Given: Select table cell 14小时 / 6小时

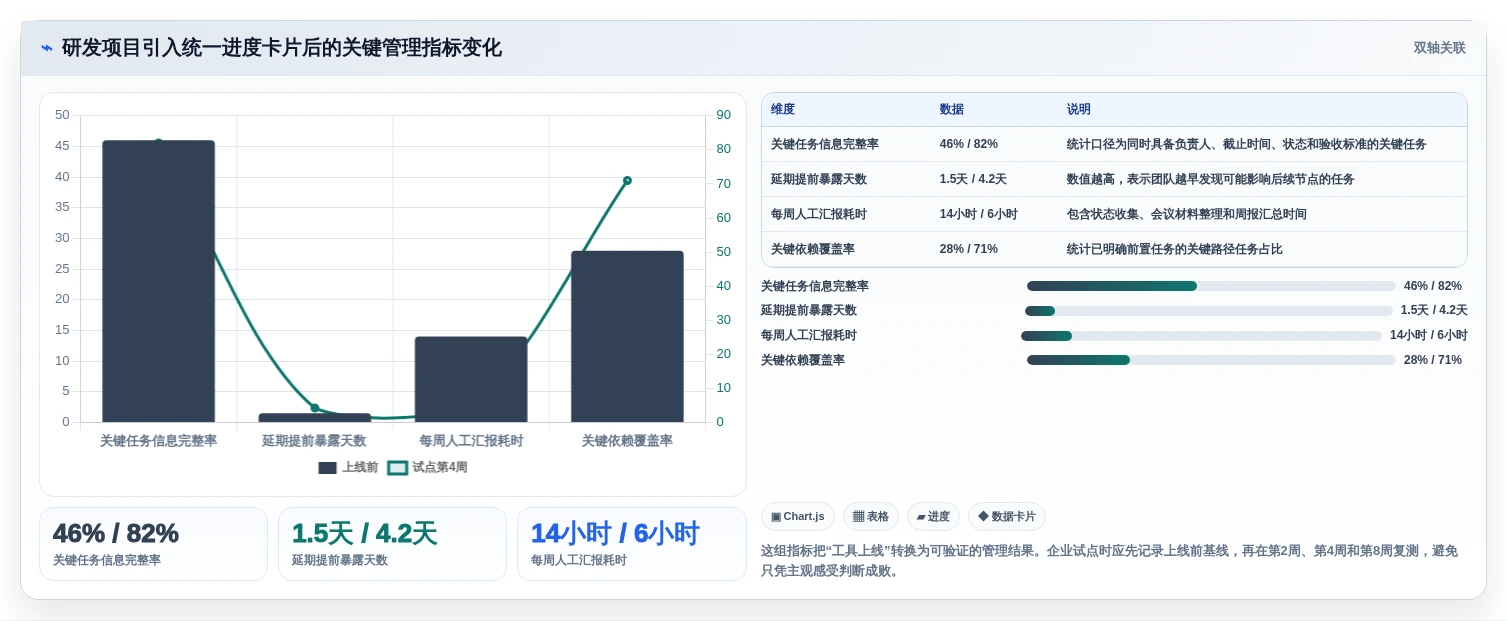Looking at the screenshot, I should click(x=979, y=214).
